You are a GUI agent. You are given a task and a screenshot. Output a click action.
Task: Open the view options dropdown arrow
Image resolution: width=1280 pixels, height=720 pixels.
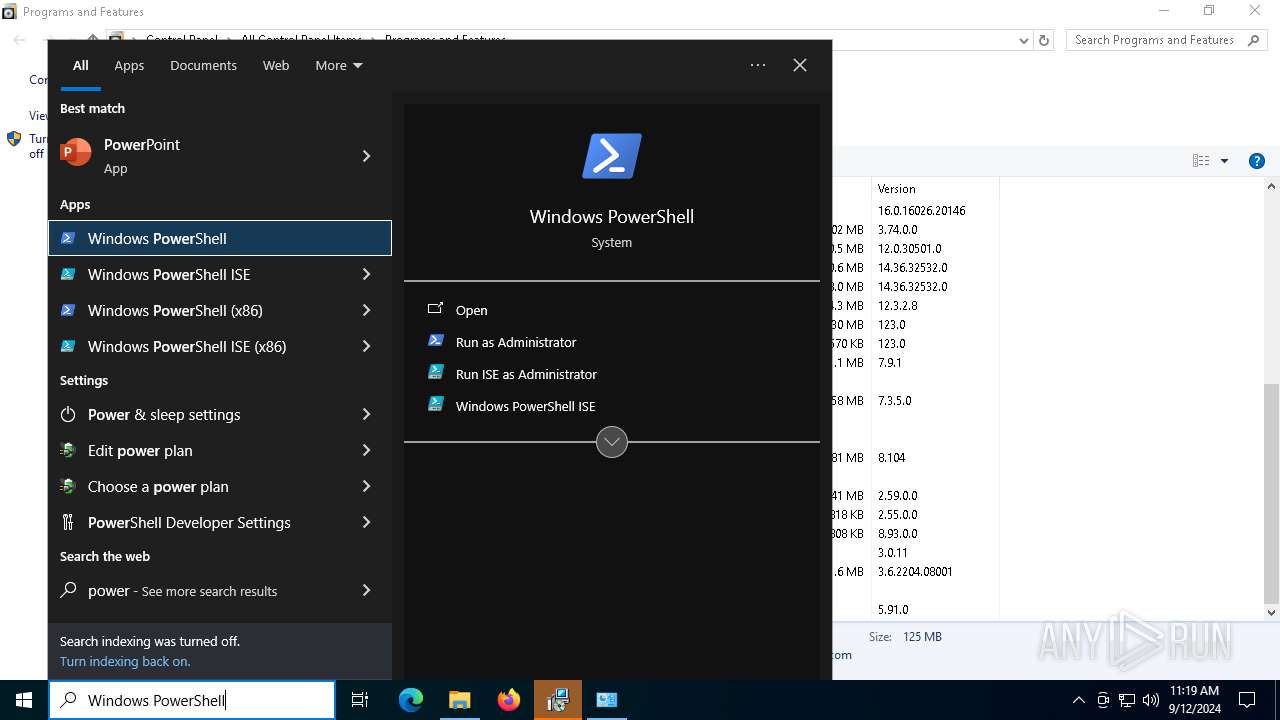1224,161
